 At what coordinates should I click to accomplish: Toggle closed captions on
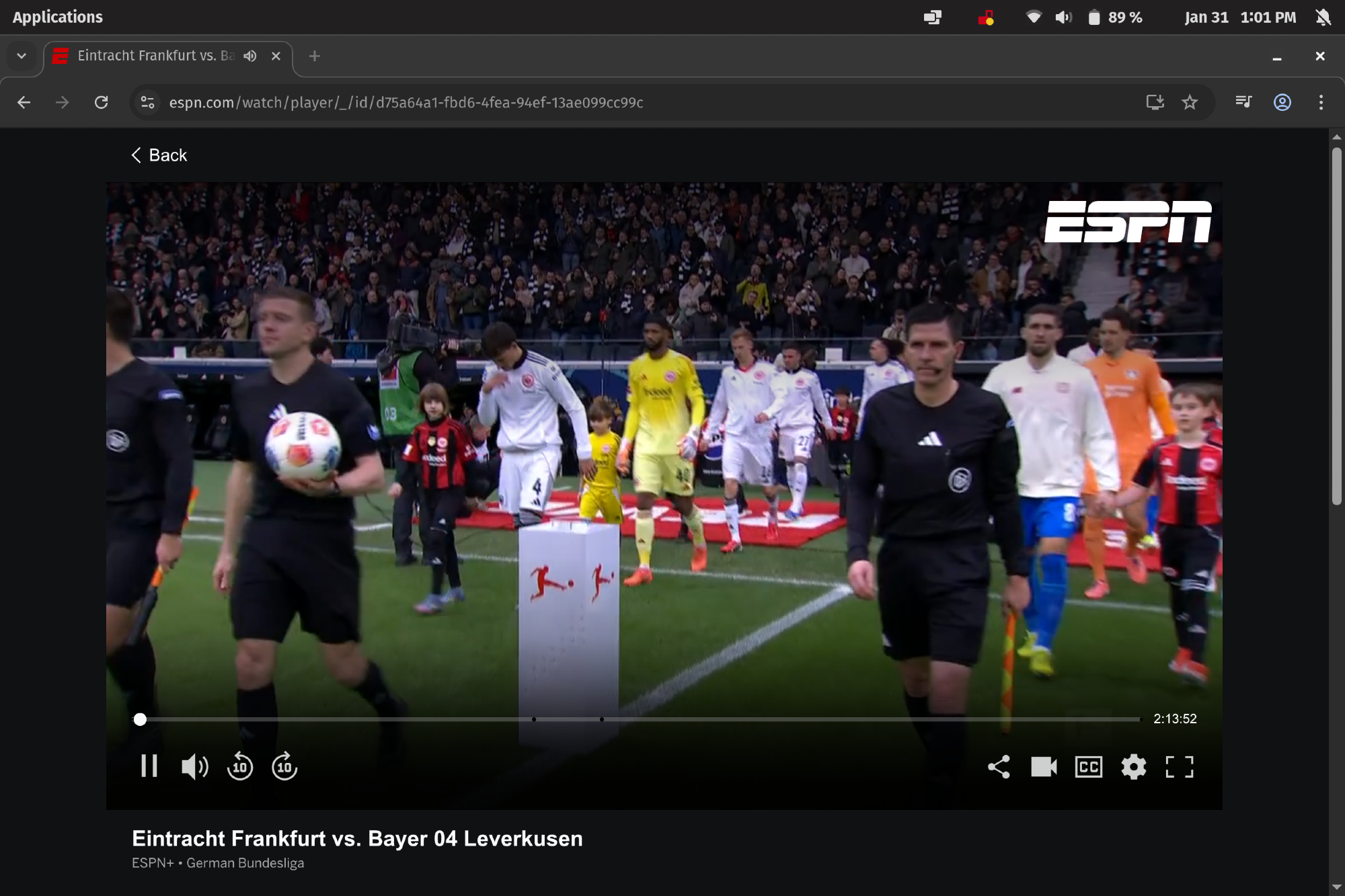pyautogui.click(x=1088, y=766)
